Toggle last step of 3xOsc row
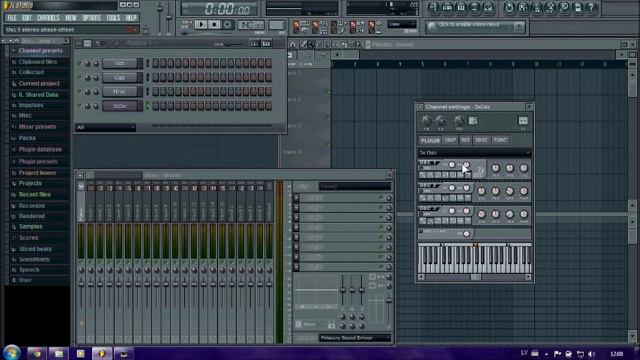Viewport: 640px width, 360px height. [268, 106]
